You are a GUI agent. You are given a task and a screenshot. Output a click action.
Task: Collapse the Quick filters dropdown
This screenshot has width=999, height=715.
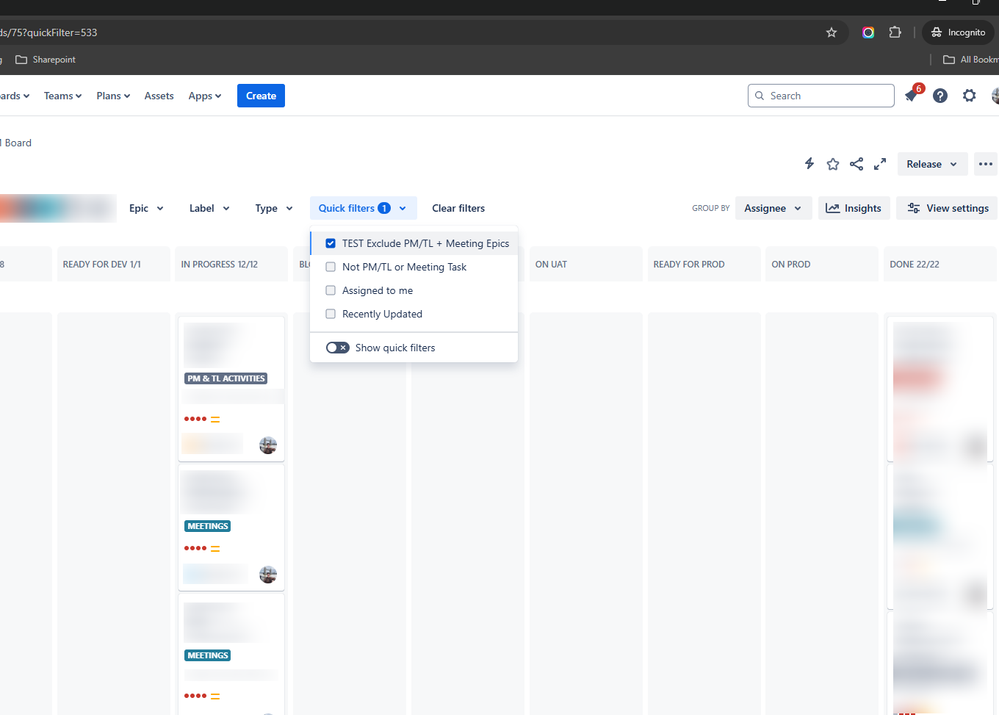point(363,208)
